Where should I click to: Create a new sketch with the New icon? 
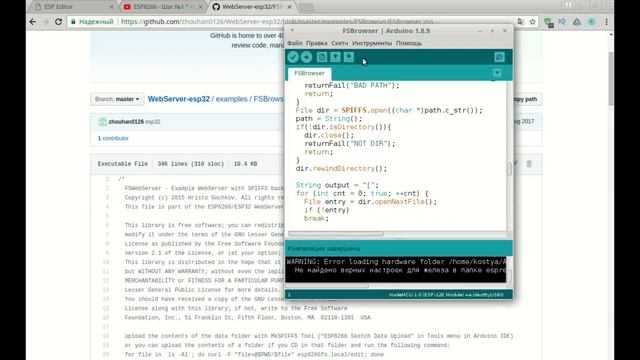pyautogui.click(x=322, y=57)
